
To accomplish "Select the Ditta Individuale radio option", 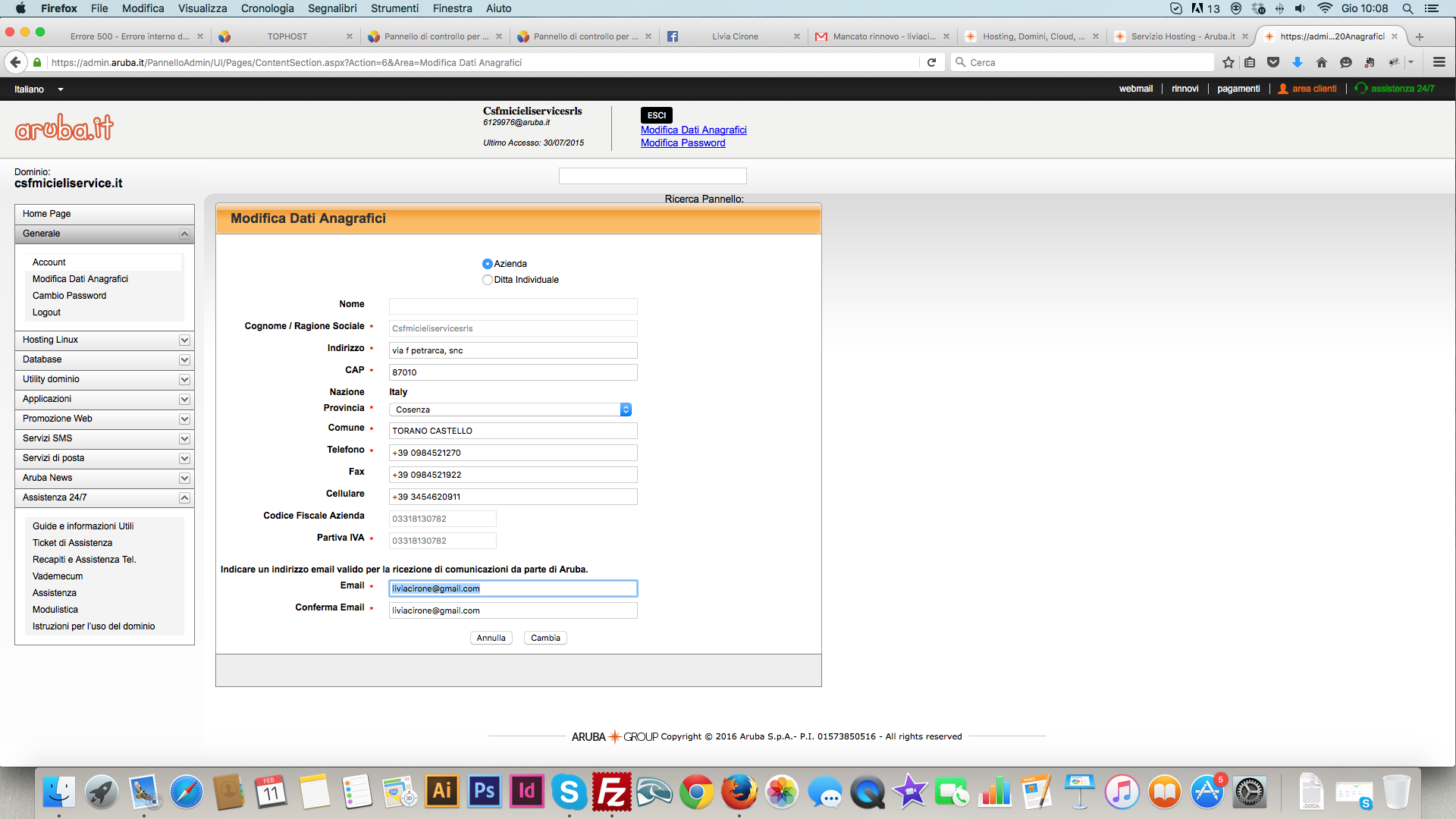I will pos(487,280).
